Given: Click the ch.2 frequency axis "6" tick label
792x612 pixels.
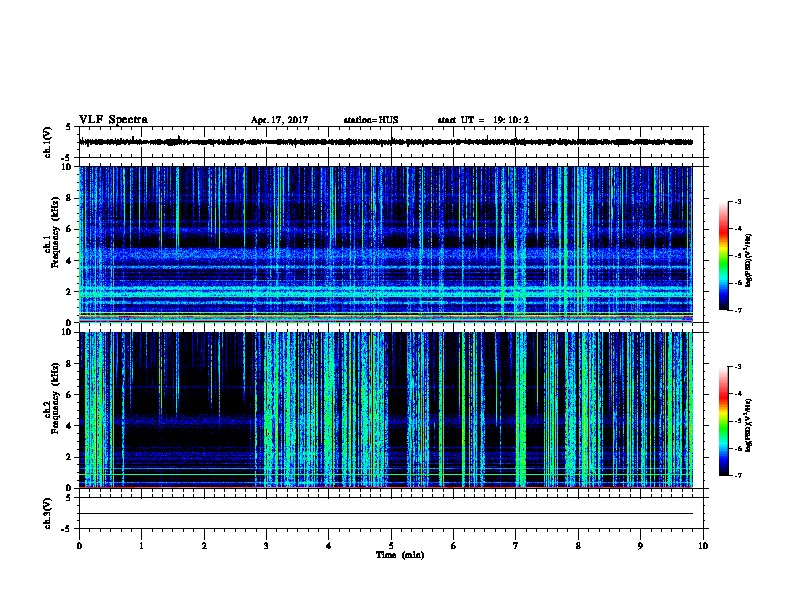Looking at the screenshot, I should 69,395.
